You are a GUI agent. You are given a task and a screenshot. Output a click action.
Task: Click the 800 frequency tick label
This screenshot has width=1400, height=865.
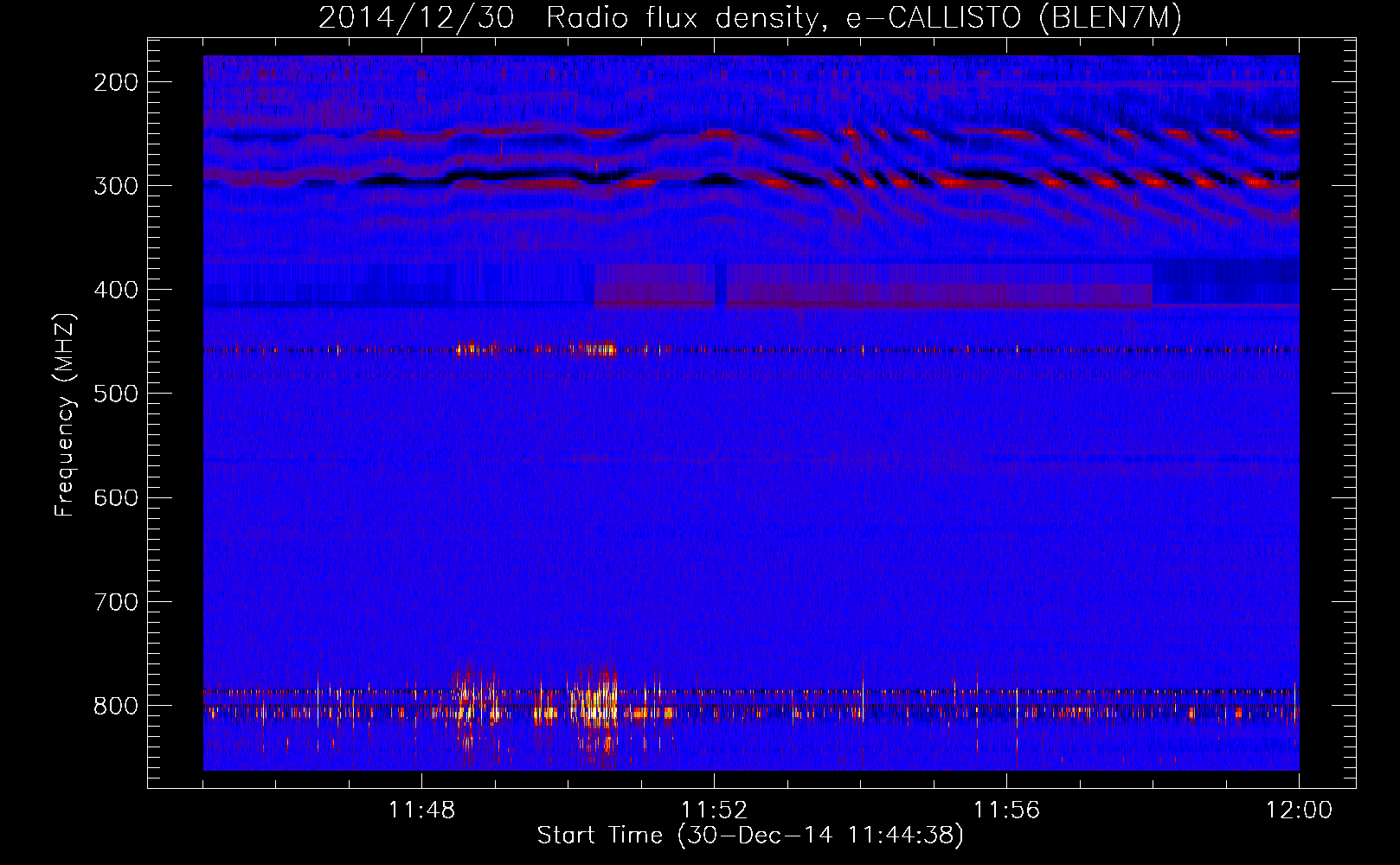(x=116, y=705)
